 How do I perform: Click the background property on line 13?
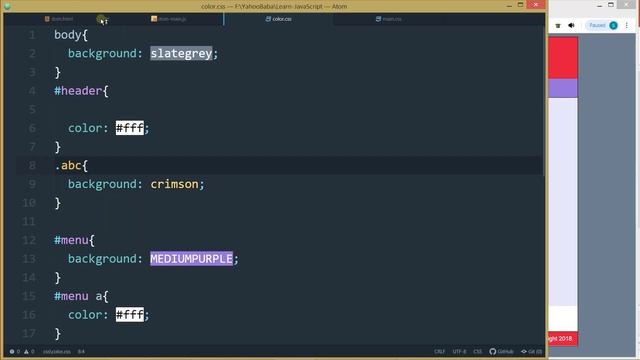coord(102,259)
